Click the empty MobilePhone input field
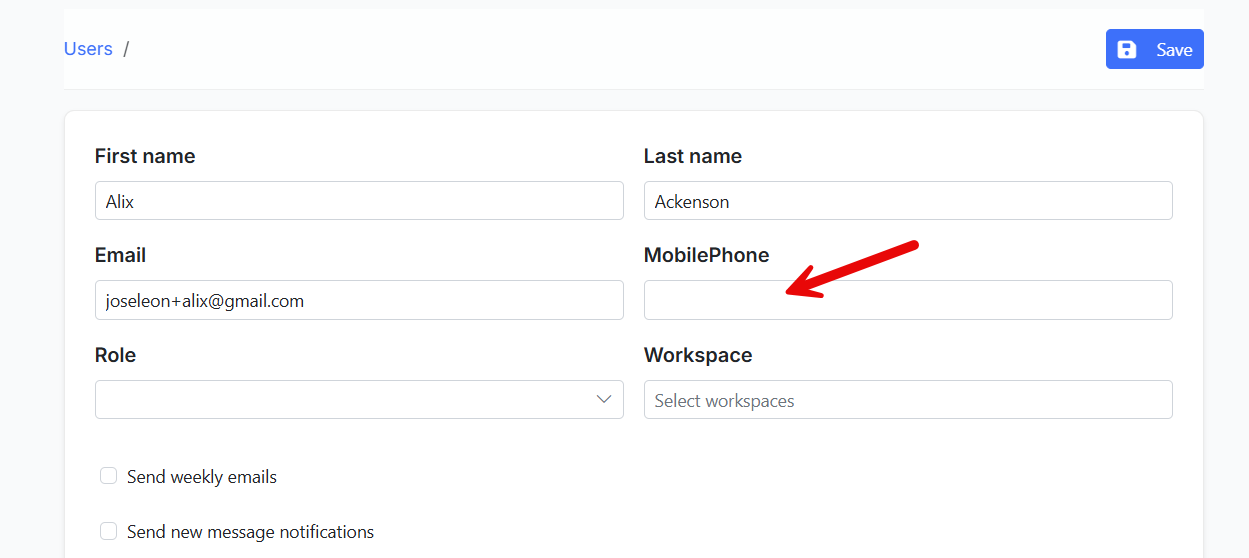1249x558 pixels. click(x=908, y=300)
